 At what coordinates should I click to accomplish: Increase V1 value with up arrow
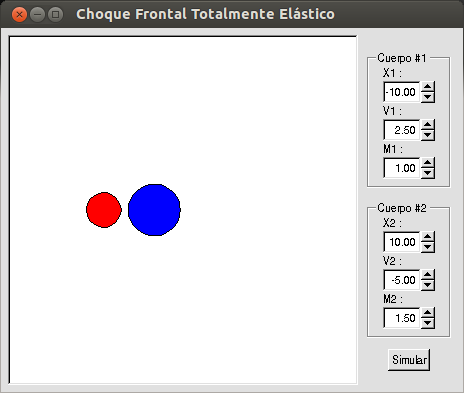pyautogui.click(x=428, y=124)
